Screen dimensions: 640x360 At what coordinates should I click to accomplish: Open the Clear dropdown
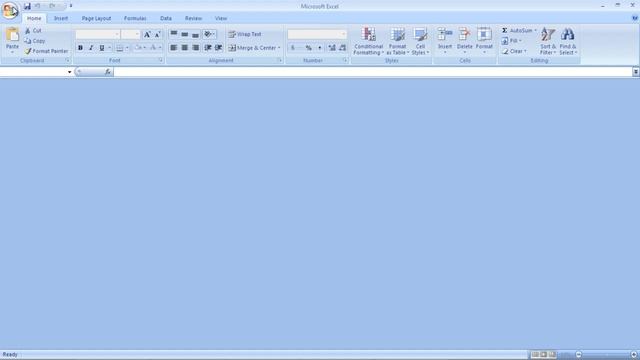pos(514,51)
